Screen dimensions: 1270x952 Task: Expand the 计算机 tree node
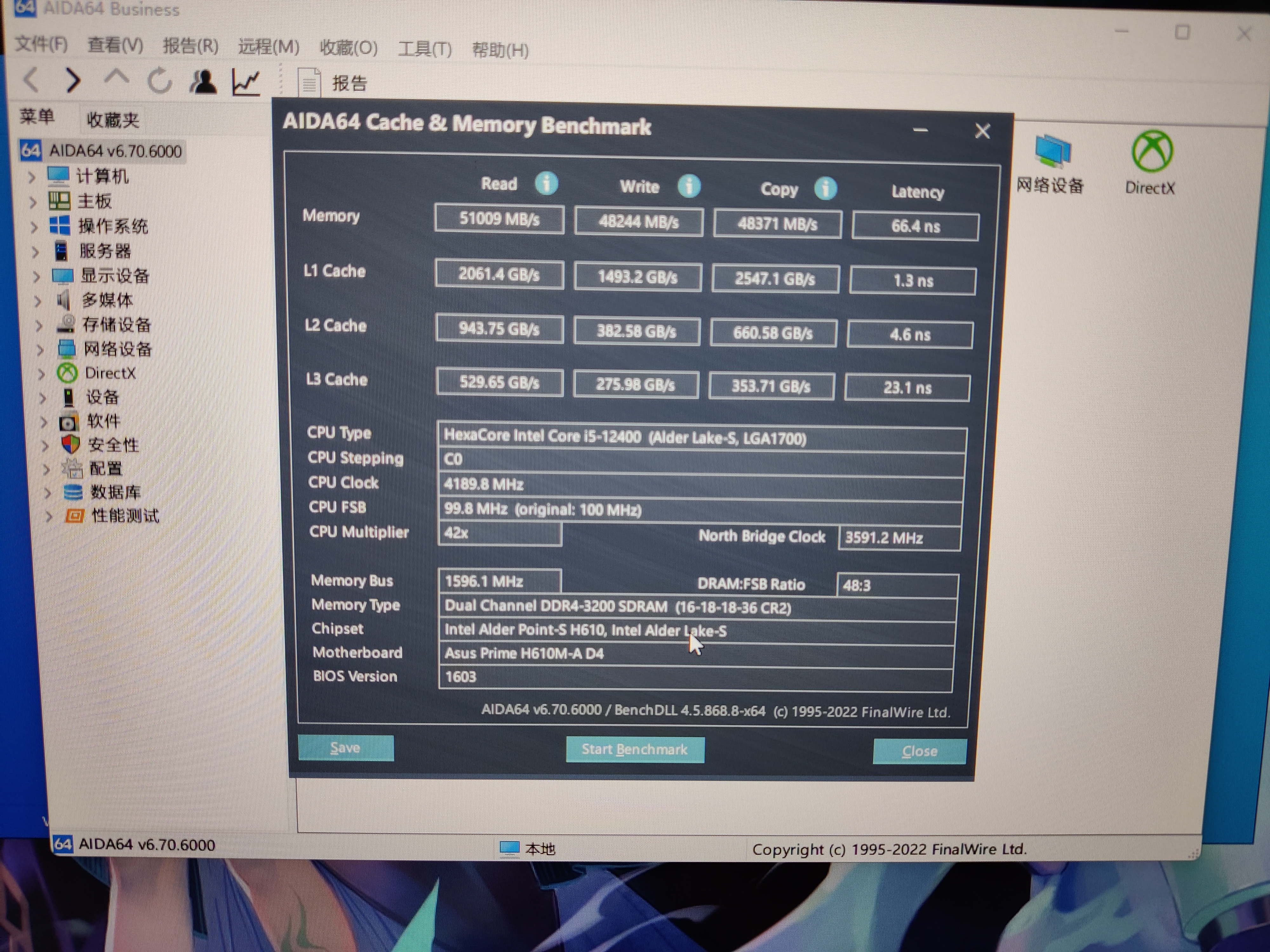coord(32,177)
